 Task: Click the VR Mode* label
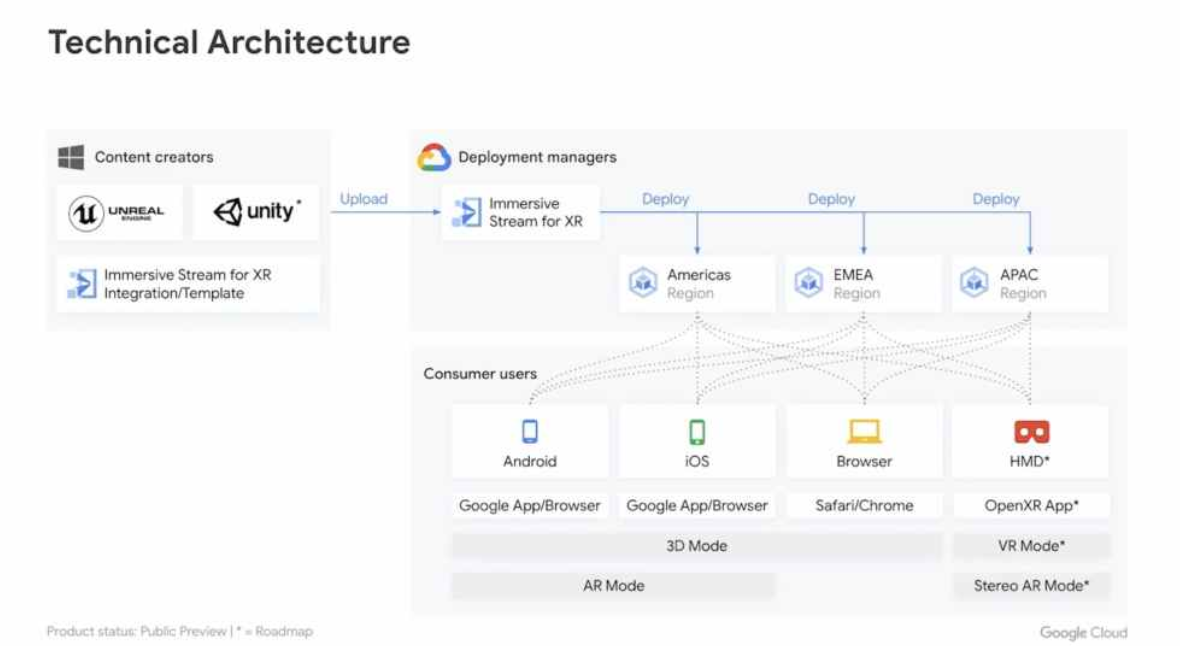(1031, 546)
